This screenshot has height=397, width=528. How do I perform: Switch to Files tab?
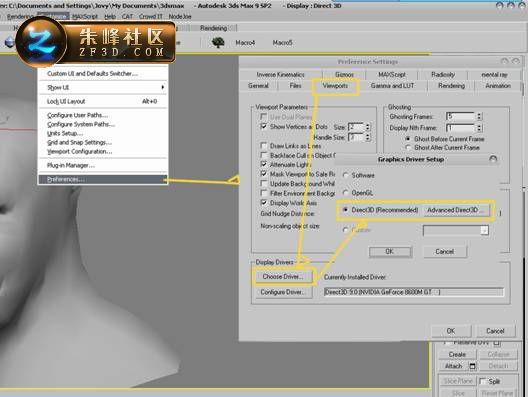coord(295,86)
